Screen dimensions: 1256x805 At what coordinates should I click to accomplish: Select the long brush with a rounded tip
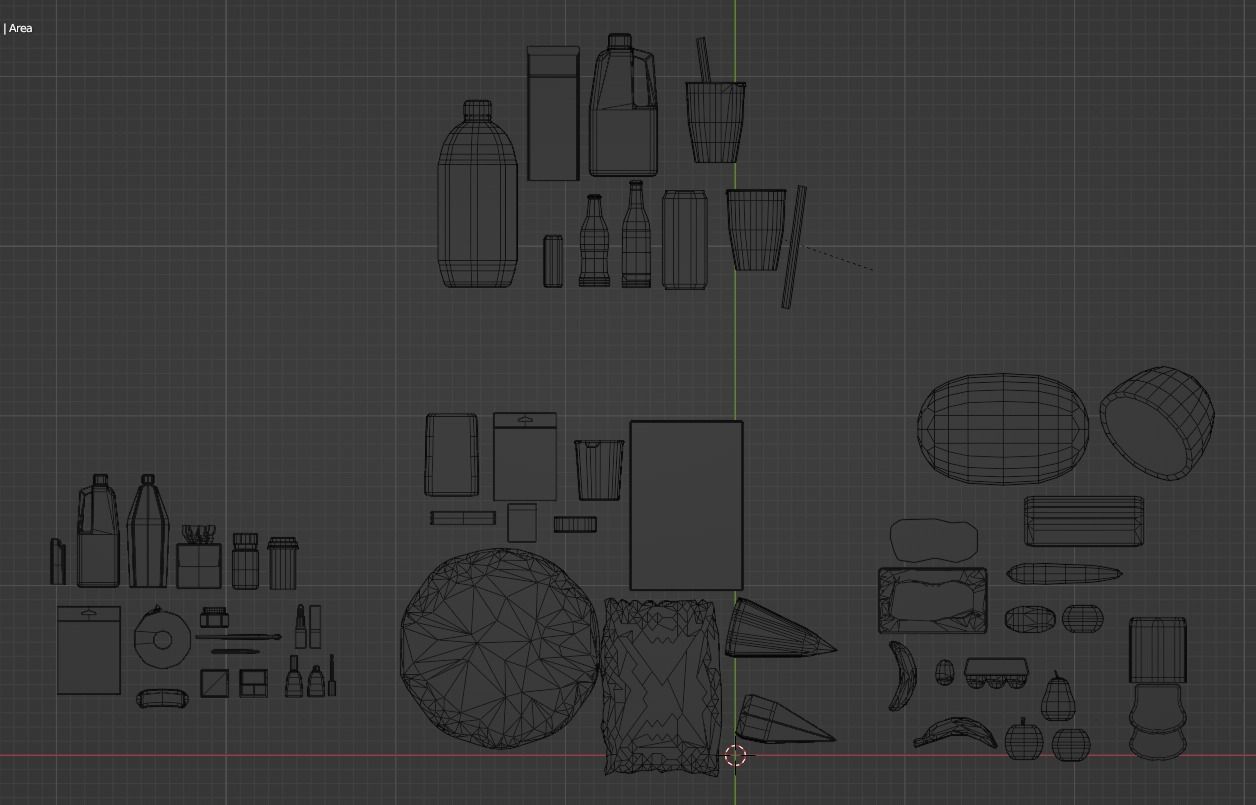(x=238, y=636)
